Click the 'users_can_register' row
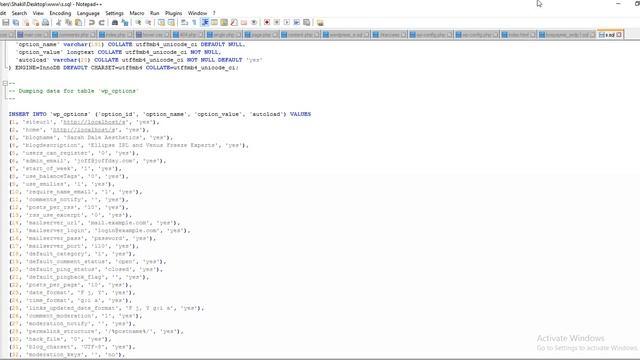Image resolution: width=640 pixels, height=360 pixels. [74, 153]
